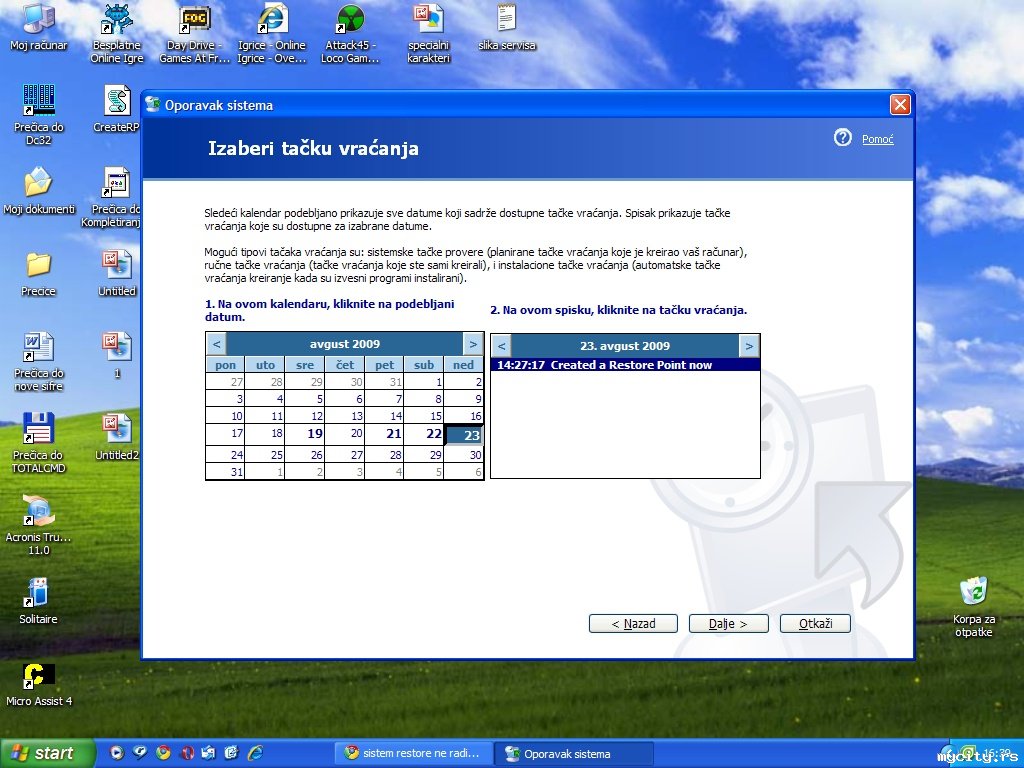Open Igrice Online shortcut icon

coord(272,33)
